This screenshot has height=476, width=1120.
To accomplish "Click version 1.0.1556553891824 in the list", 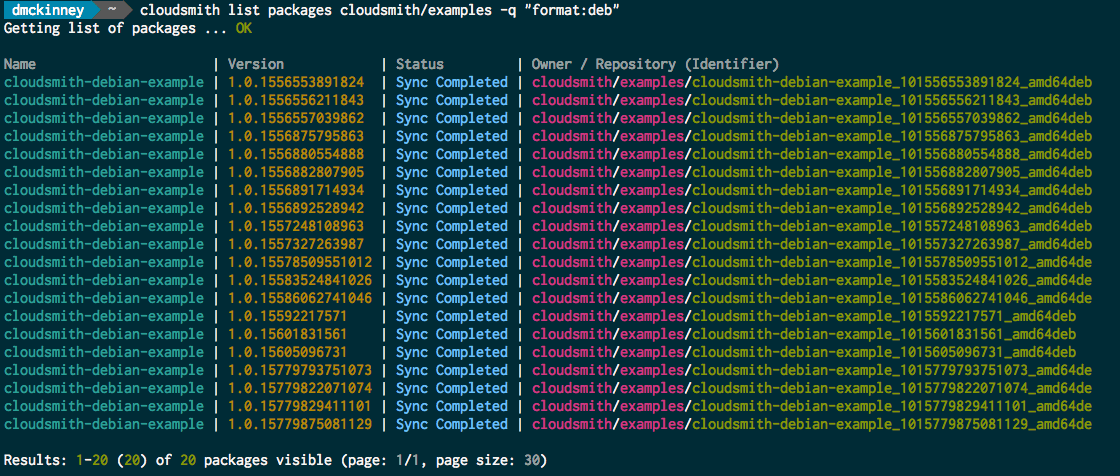I will coord(296,82).
